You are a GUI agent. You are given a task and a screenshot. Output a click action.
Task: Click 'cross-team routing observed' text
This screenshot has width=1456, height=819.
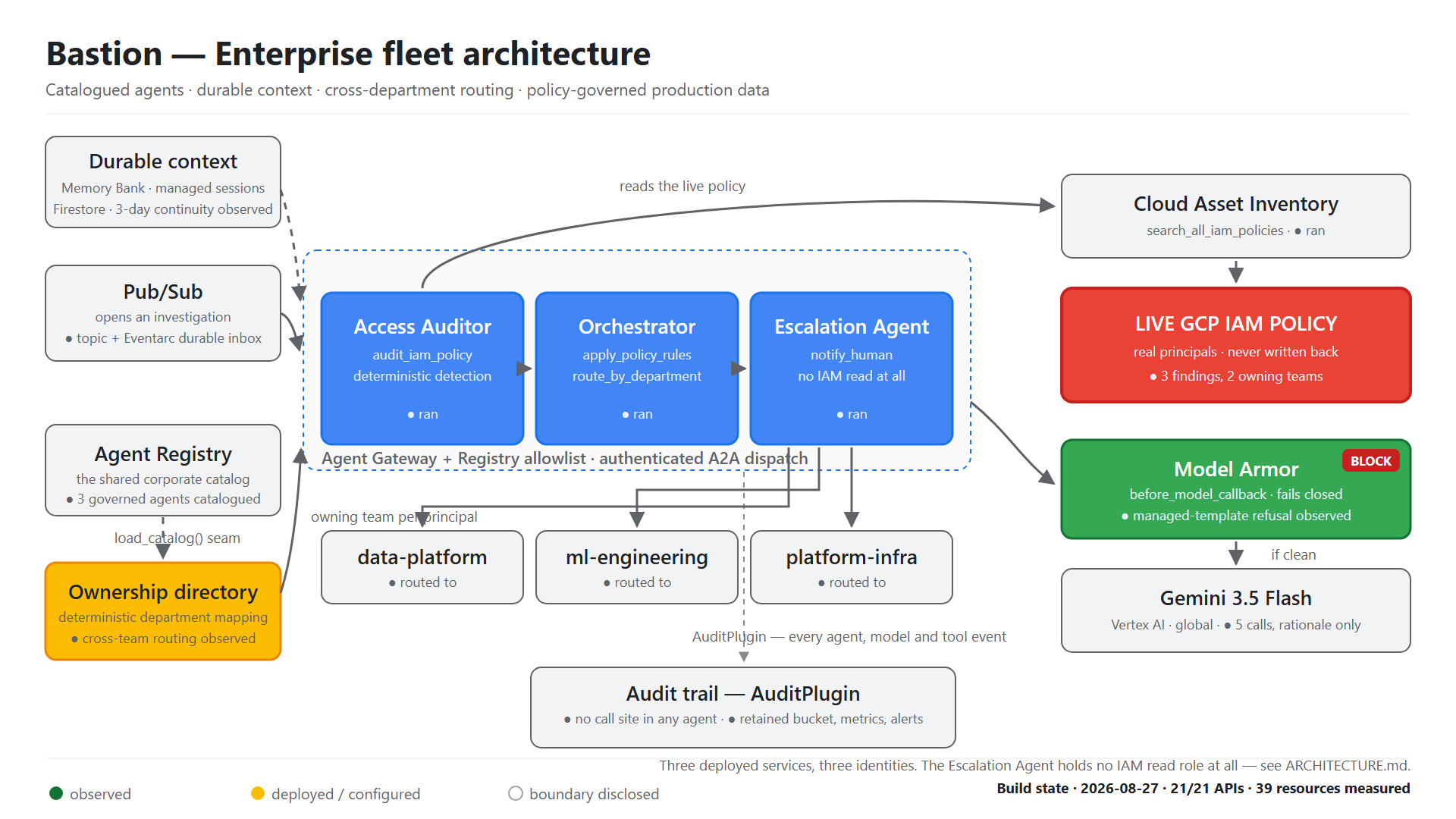(168, 639)
